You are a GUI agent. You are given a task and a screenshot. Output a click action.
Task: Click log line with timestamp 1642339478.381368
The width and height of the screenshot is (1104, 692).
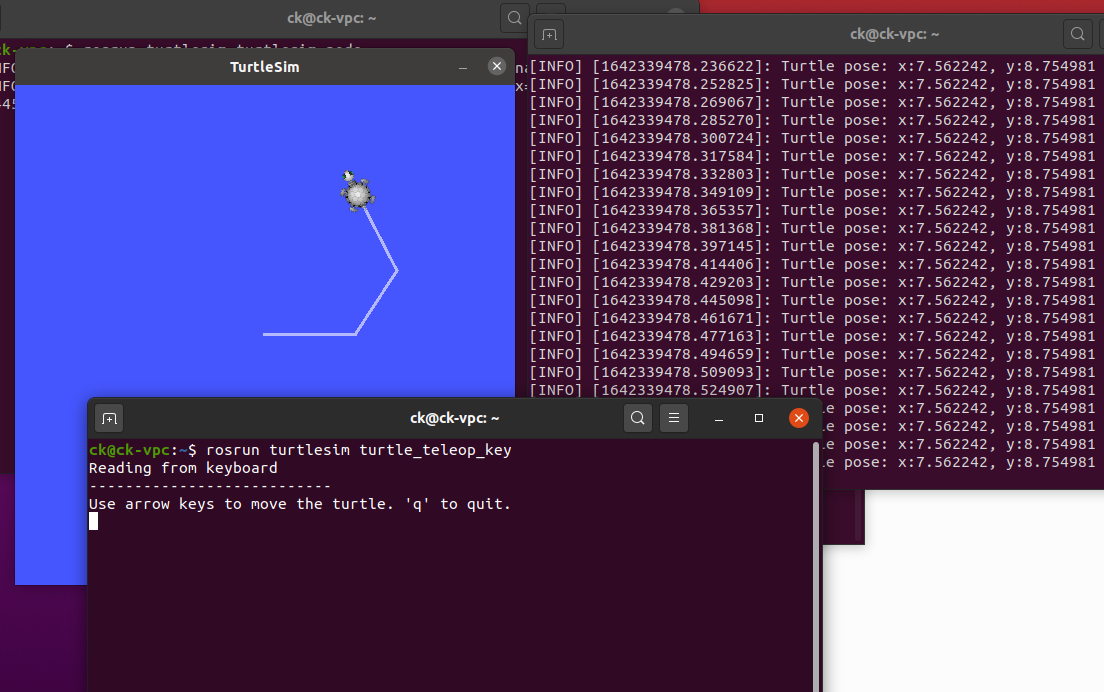tap(813, 228)
